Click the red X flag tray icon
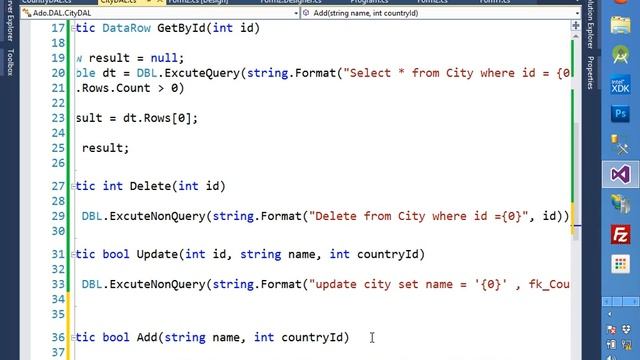640x360 pixels. (x=611, y=329)
